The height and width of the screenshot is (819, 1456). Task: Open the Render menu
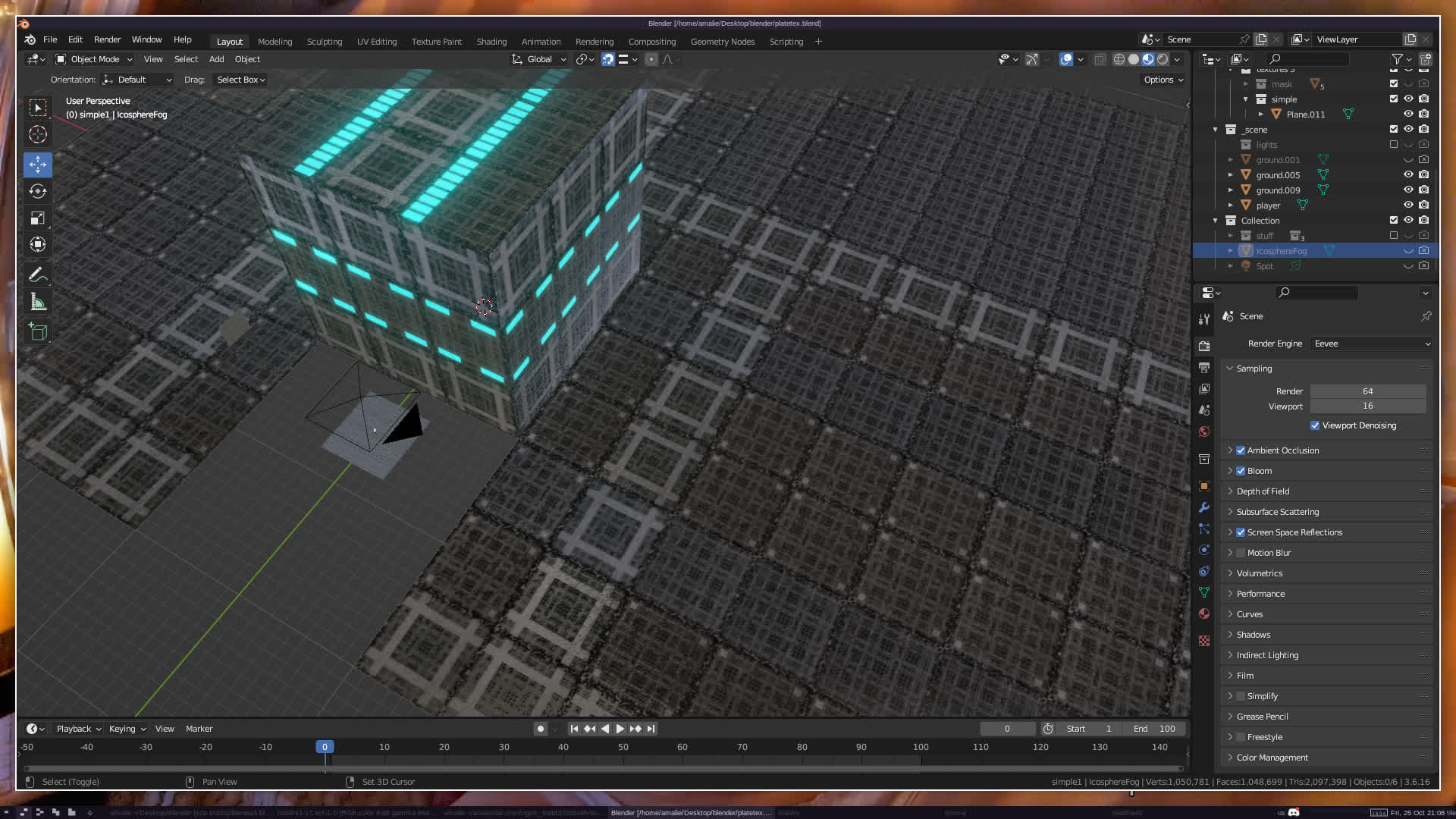tap(107, 39)
